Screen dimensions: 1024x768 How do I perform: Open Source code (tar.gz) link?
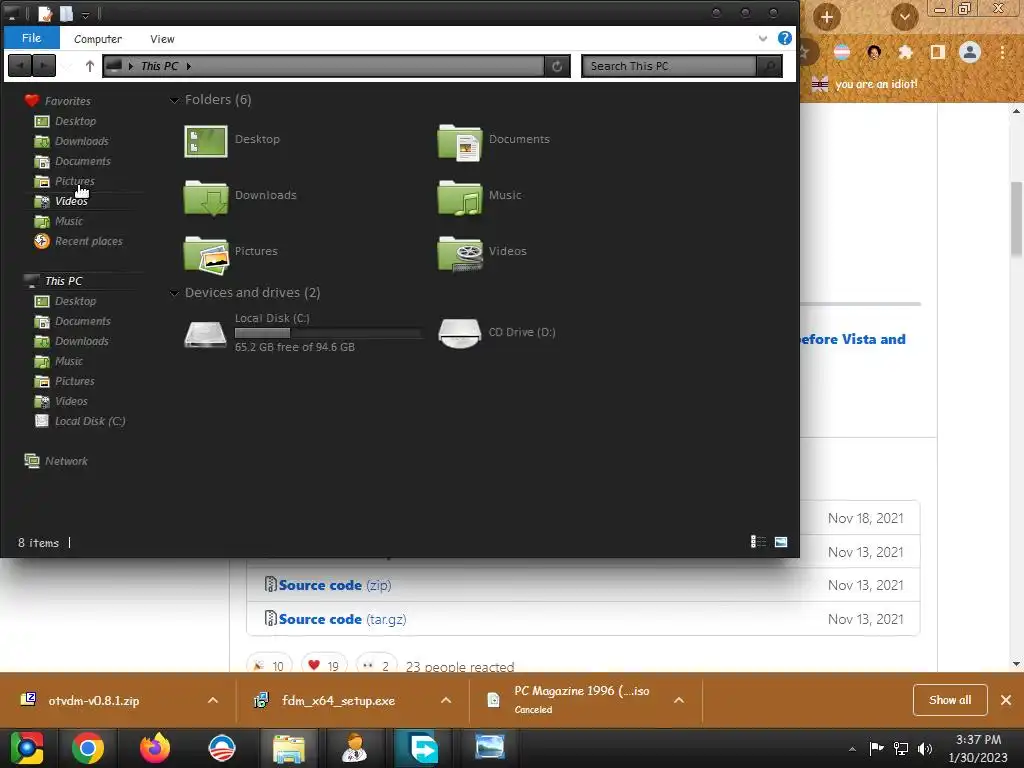point(342,619)
